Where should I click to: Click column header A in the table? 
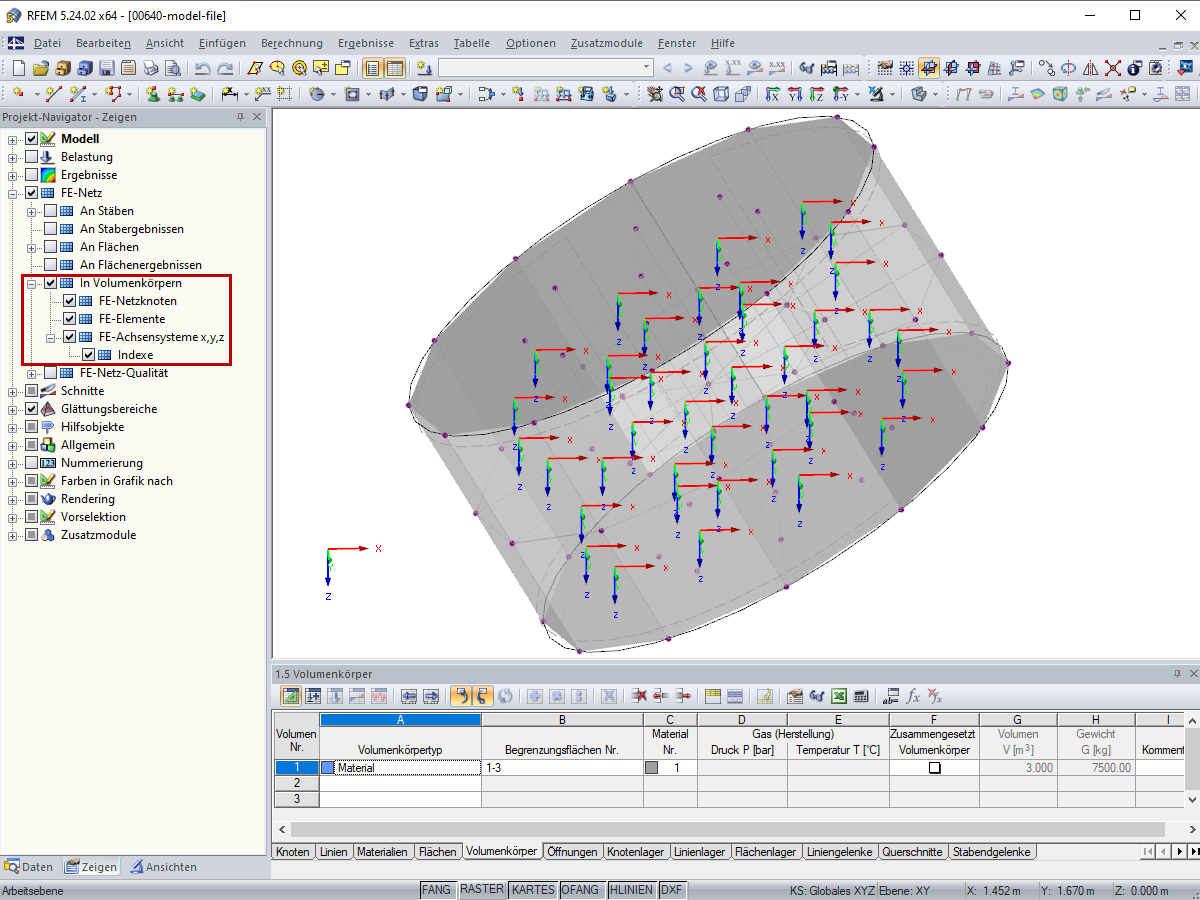point(400,719)
